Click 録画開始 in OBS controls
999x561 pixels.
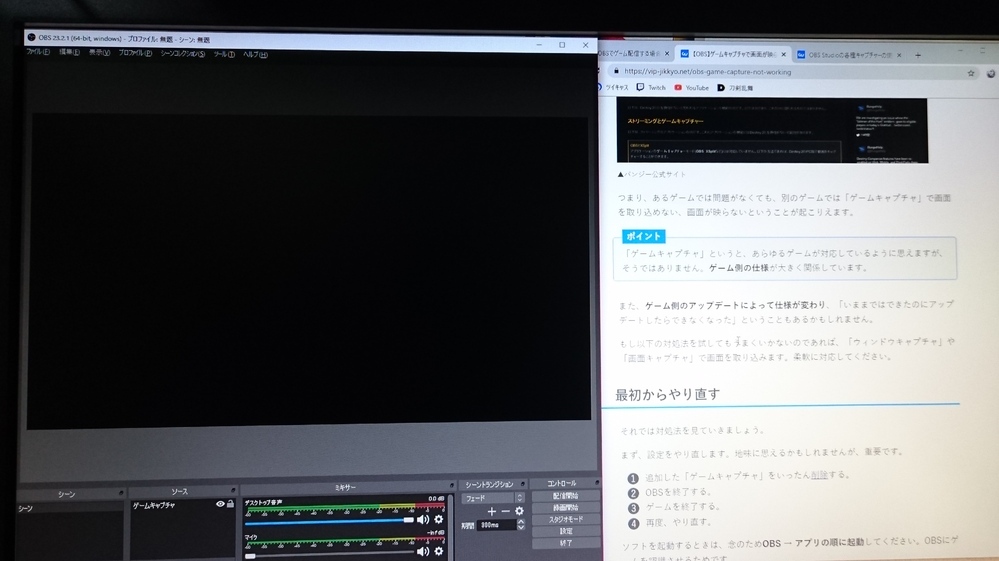pyautogui.click(x=565, y=508)
